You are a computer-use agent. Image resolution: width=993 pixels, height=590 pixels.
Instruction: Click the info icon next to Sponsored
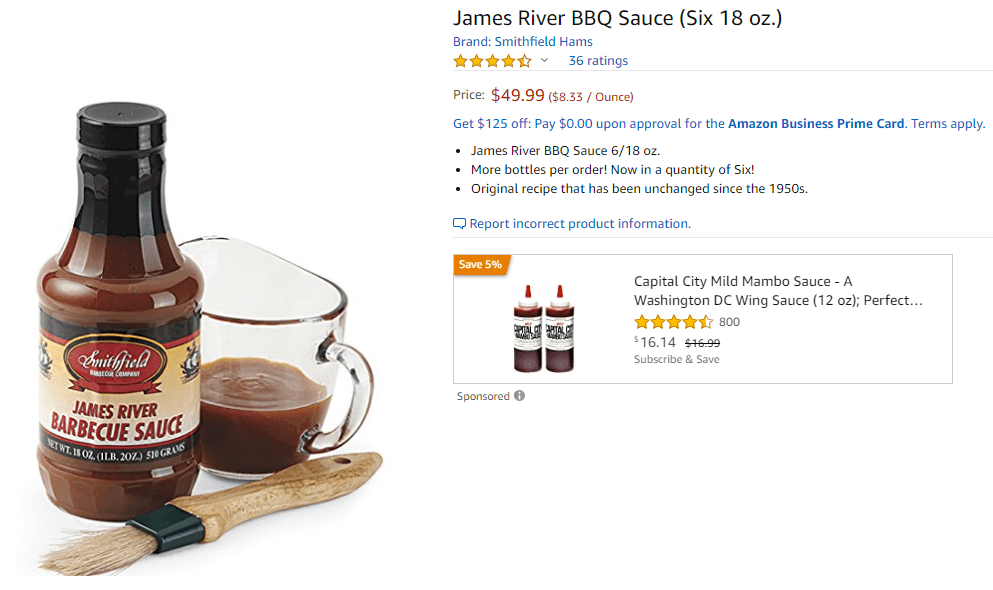click(x=519, y=396)
